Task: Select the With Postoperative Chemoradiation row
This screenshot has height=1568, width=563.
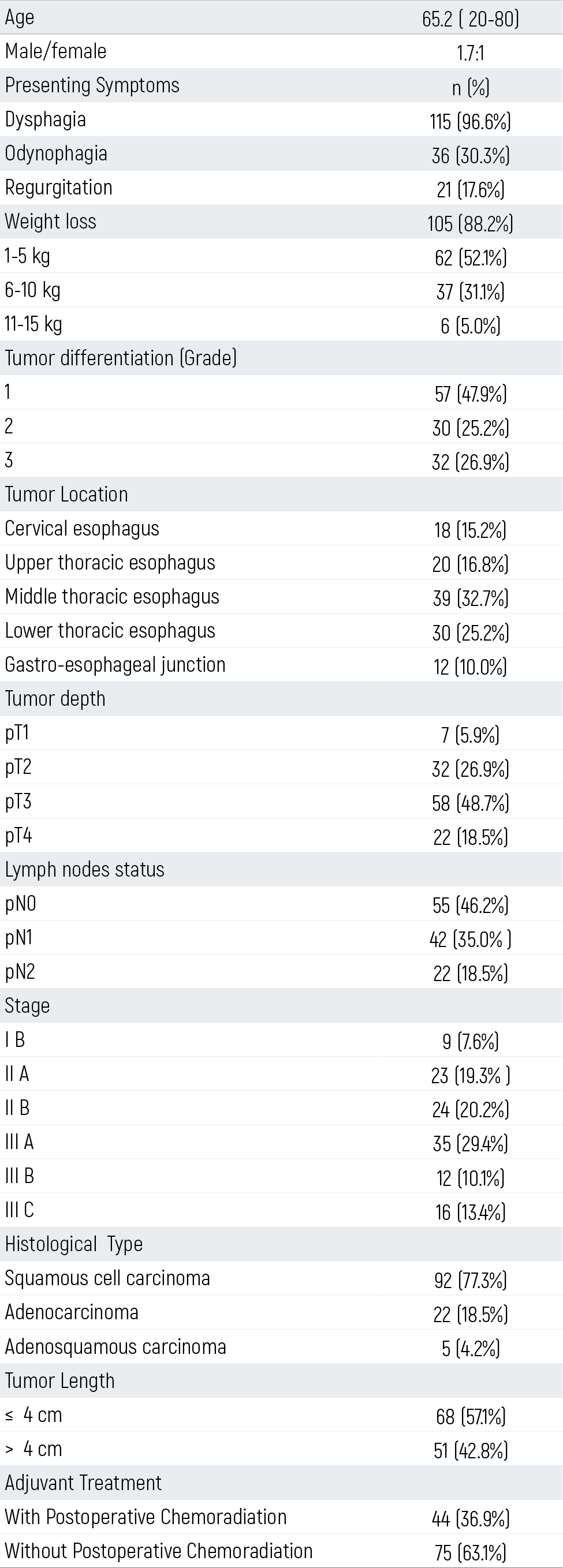Action: point(282,1517)
